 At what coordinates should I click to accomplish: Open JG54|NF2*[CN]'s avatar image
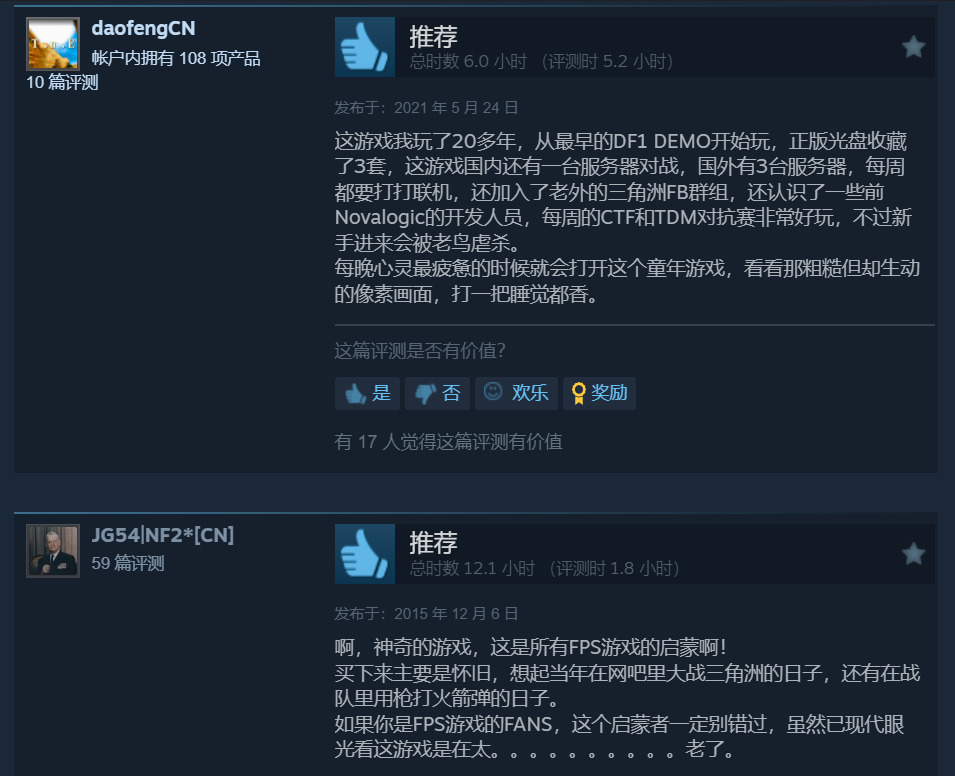pyautogui.click(x=53, y=551)
